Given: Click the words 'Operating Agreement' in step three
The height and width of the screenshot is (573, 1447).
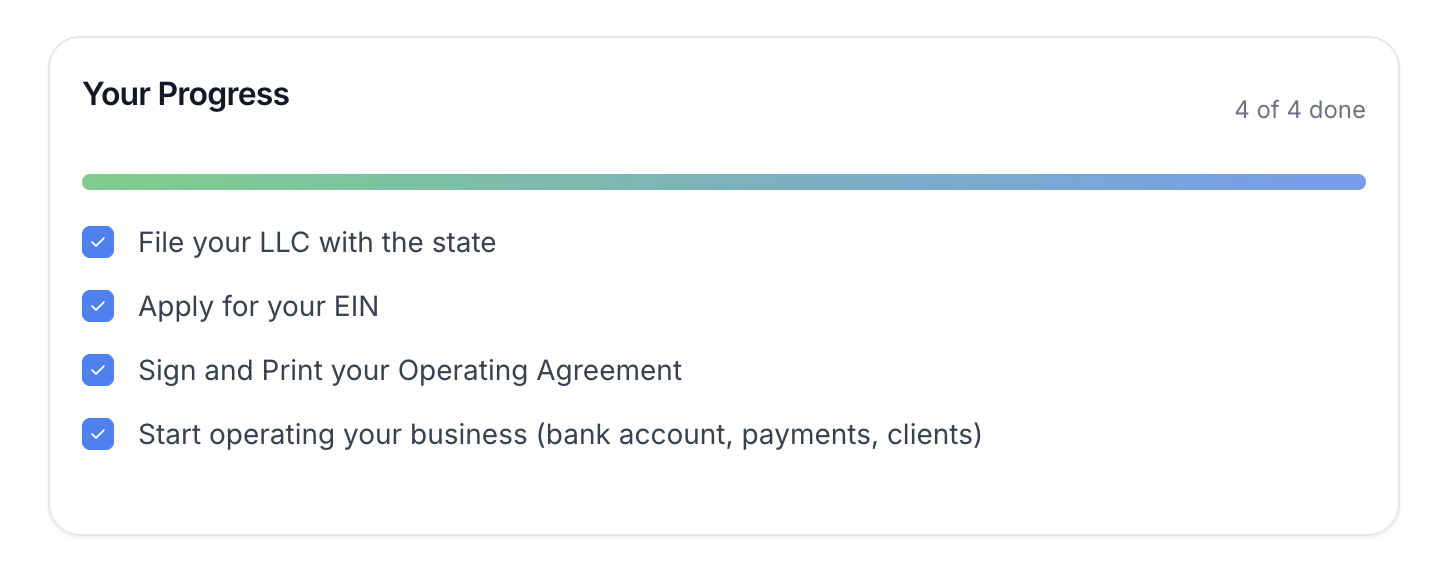Looking at the screenshot, I should pos(540,370).
